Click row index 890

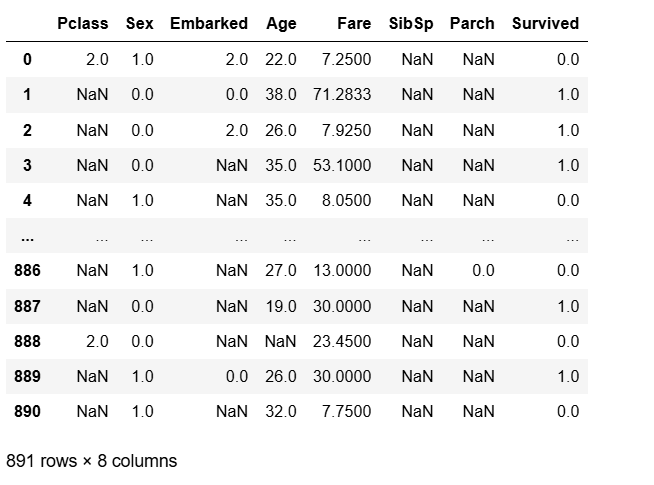[x=27, y=411]
